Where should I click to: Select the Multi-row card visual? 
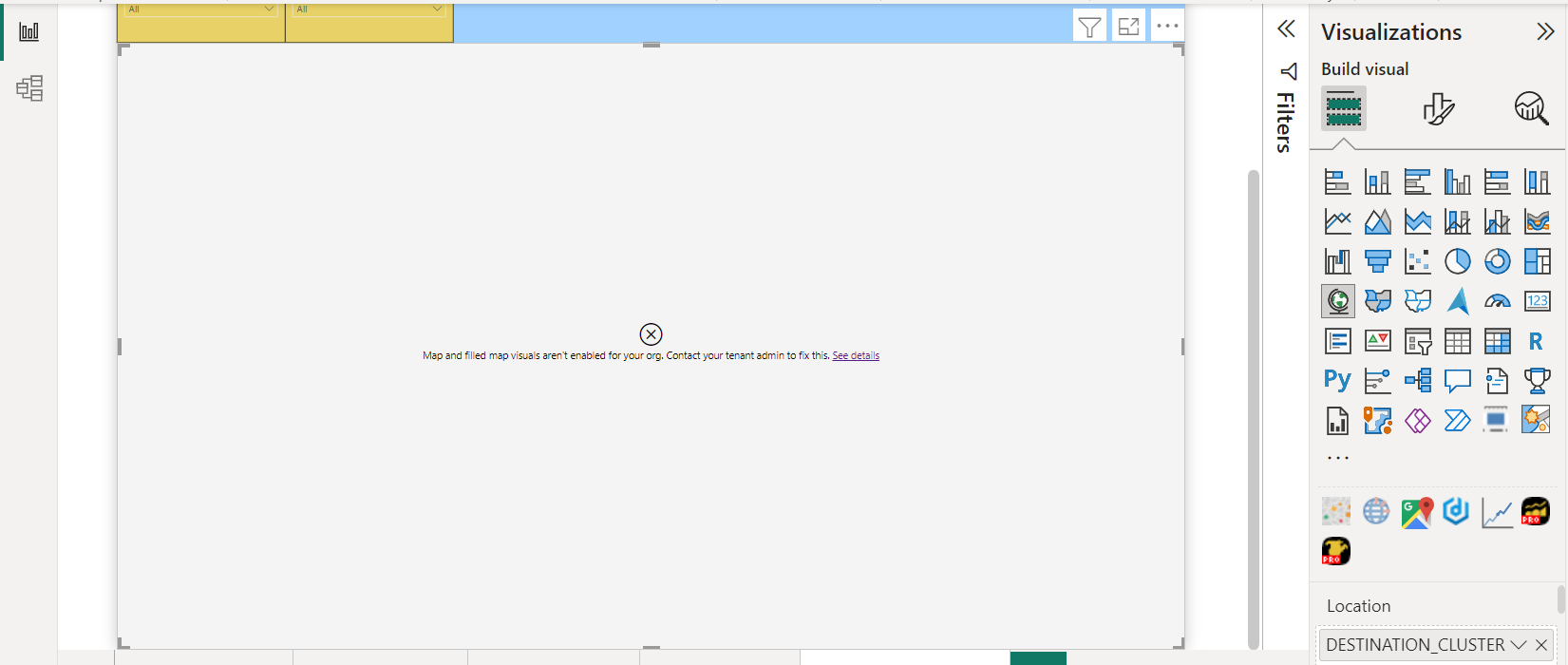1337,341
